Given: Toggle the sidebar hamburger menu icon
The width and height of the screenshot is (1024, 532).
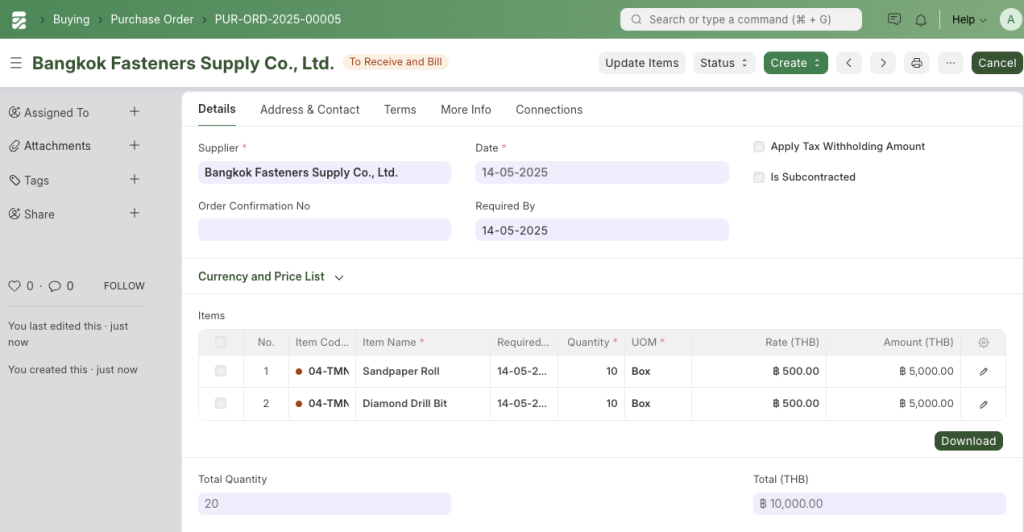Looking at the screenshot, I should (x=16, y=63).
